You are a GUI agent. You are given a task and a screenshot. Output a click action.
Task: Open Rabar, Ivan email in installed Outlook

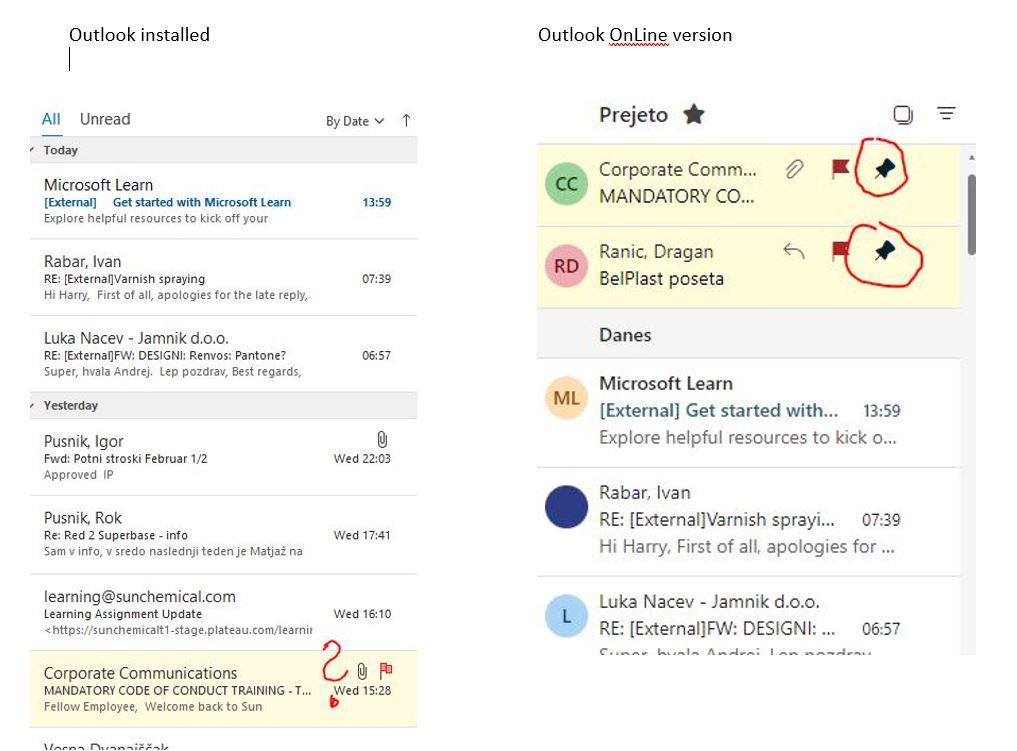[x=223, y=278]
